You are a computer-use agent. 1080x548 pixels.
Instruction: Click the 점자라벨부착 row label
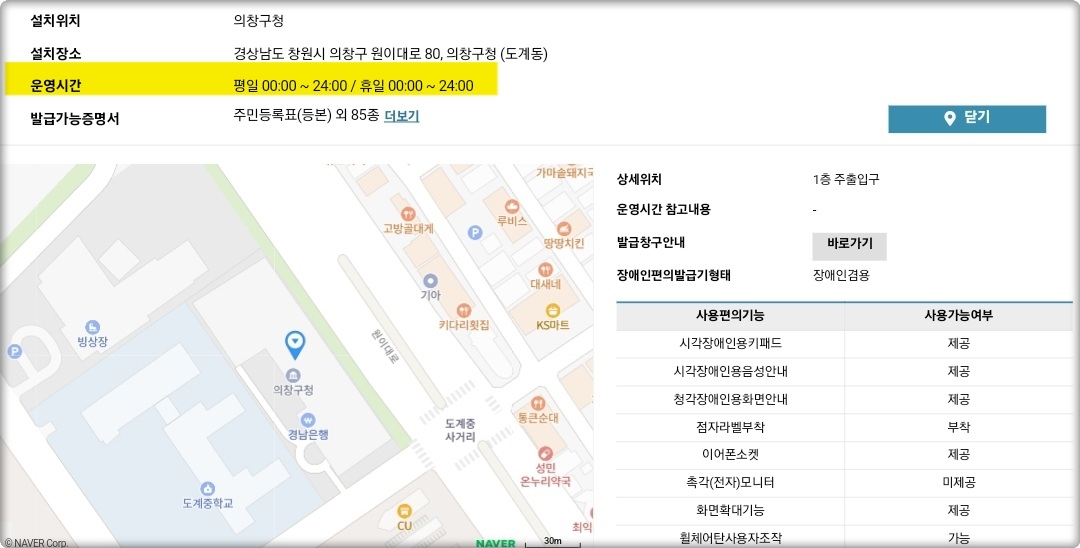tap(730, 428)
